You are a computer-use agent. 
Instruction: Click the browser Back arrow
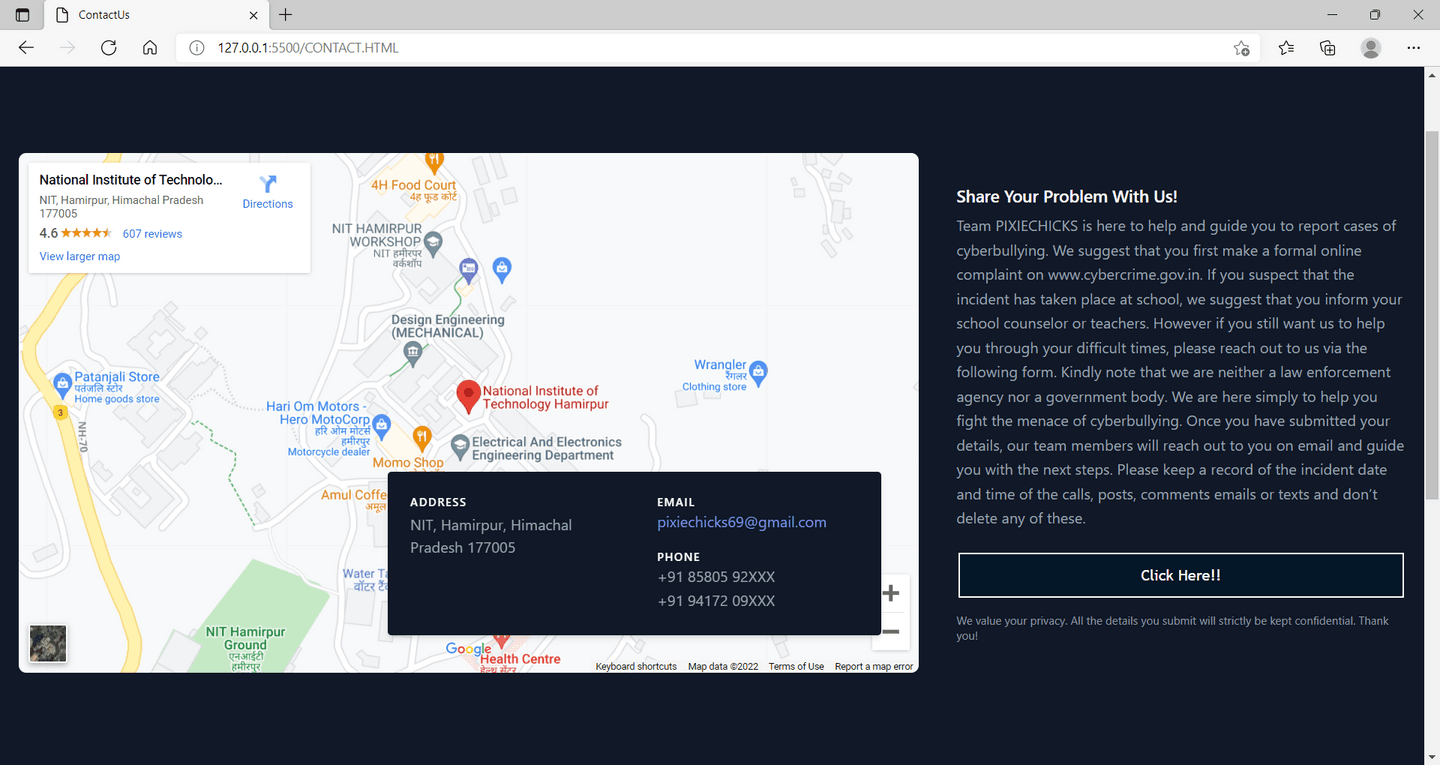[x=26, y=48]
